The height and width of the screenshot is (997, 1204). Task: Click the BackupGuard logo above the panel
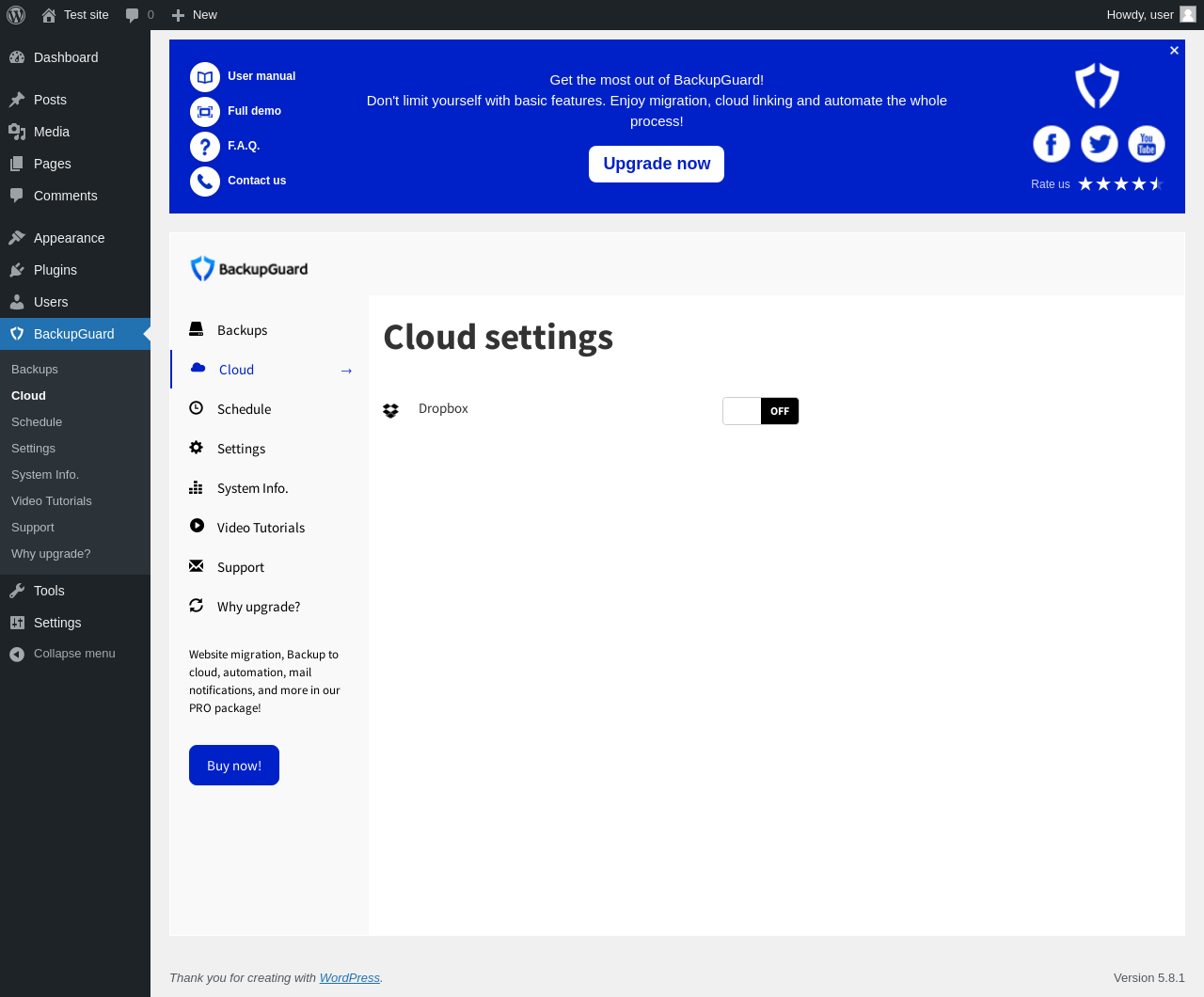249,269
